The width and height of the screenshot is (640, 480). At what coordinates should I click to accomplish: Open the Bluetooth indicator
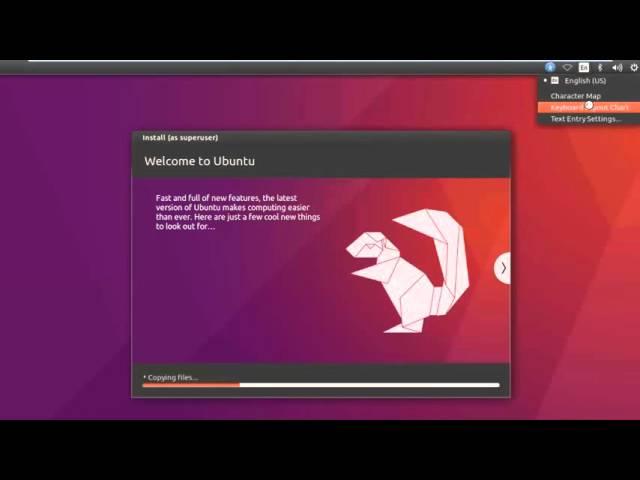[x=600, y=67]
